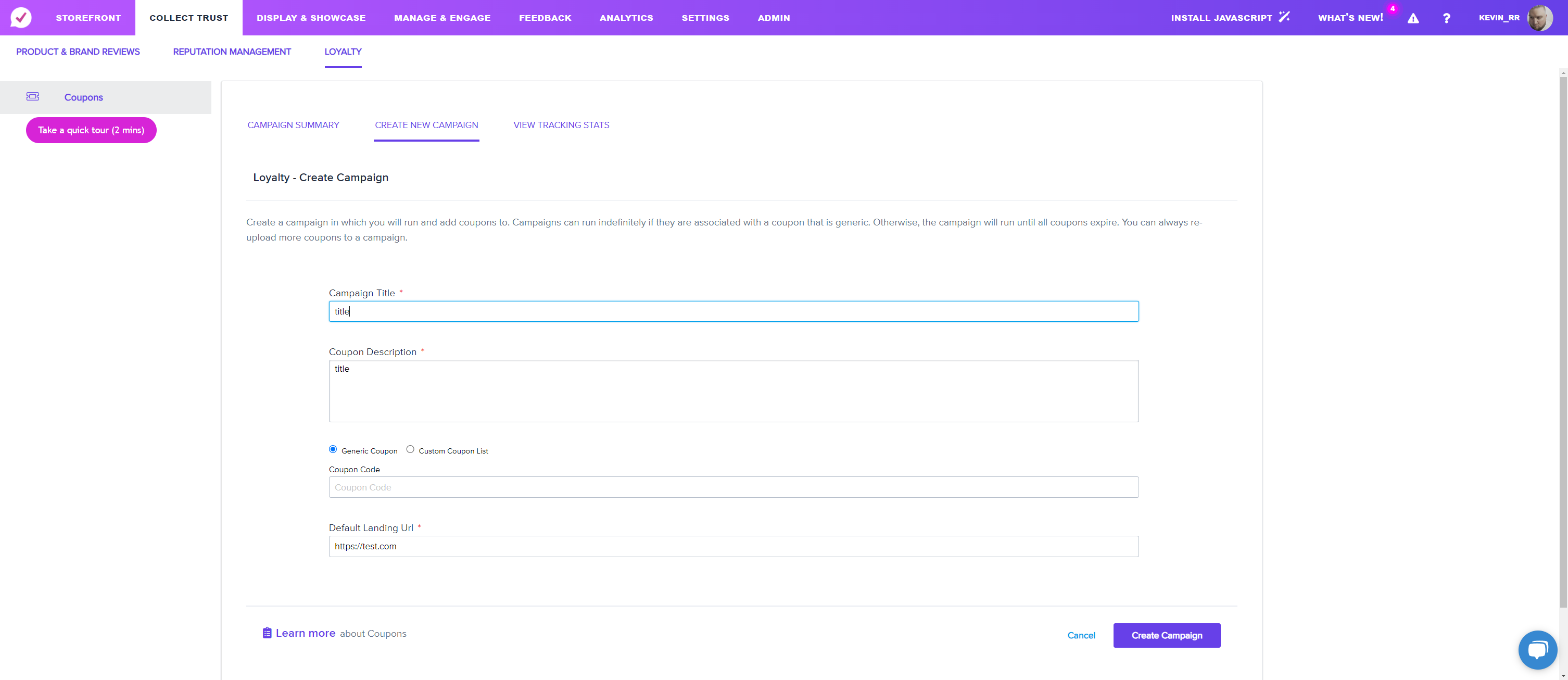Viewport: 1568px width, 680px height.
Task: Select the Custom Coupon List radio button
Action: pos(410,449)
